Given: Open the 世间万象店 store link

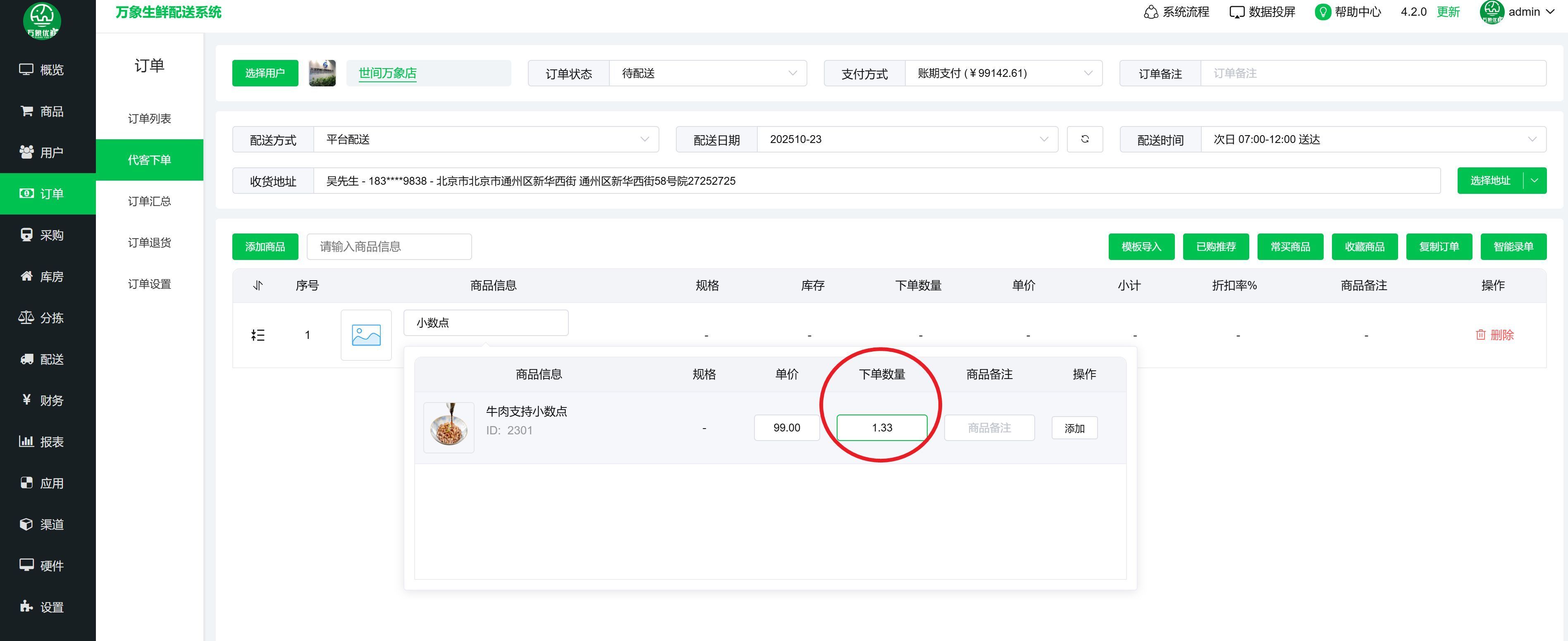Looking at the screenshot, I should [387, 73].
